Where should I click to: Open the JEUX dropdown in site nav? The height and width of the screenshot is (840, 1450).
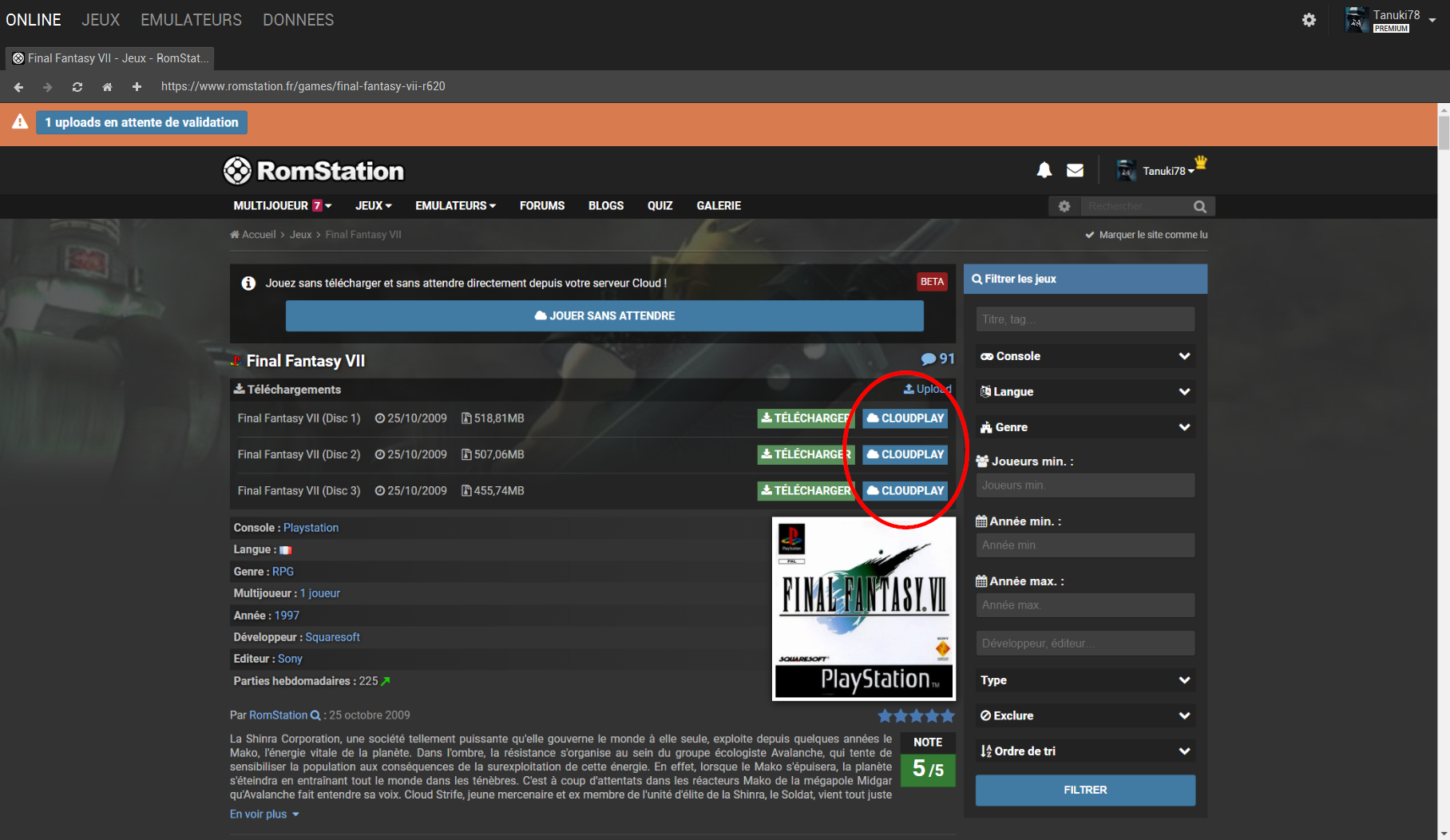tap(374, 206)
